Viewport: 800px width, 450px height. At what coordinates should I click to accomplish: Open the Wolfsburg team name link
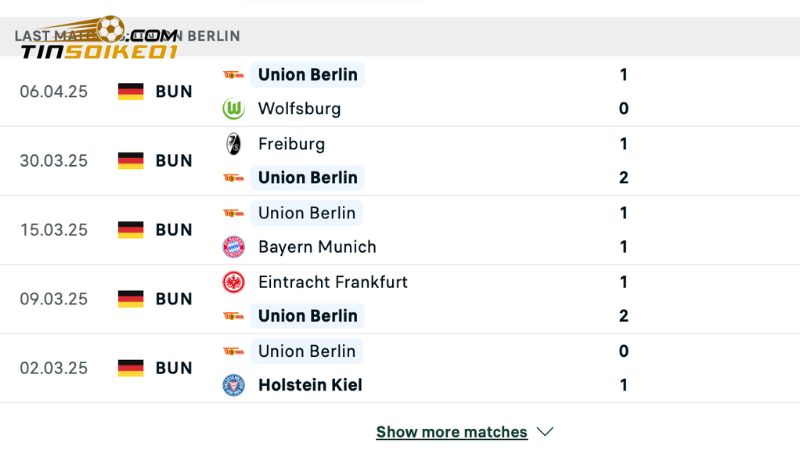point(299,109)
